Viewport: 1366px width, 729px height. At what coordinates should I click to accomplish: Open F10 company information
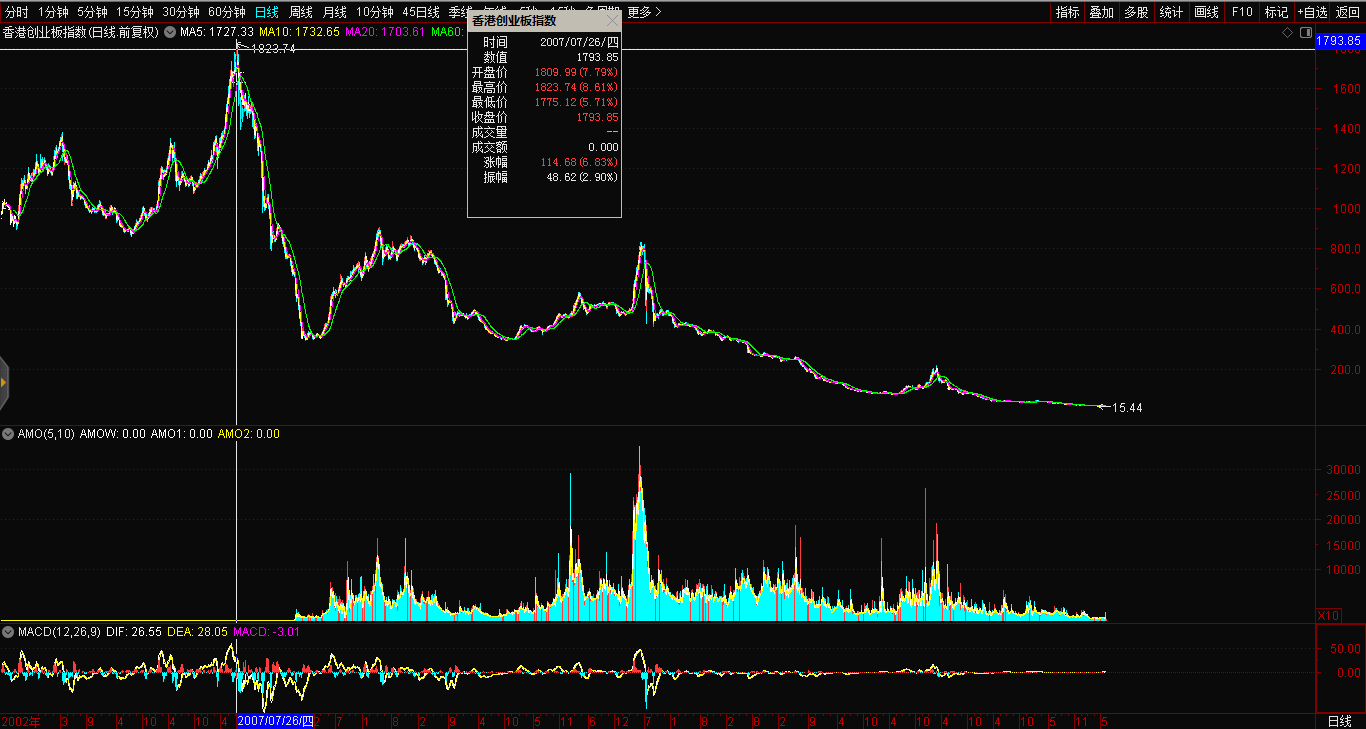(1242, 12)
